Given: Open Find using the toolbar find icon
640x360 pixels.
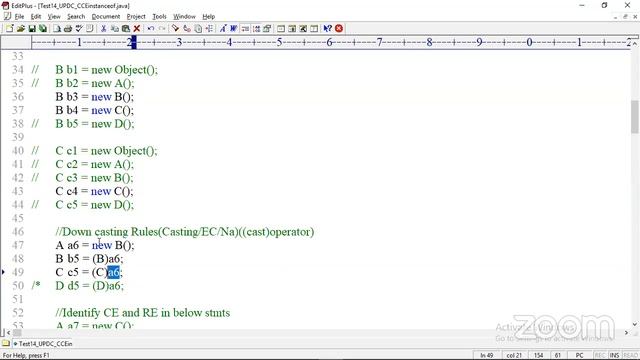Looking at the screenshot, I should tap(176, 29).
